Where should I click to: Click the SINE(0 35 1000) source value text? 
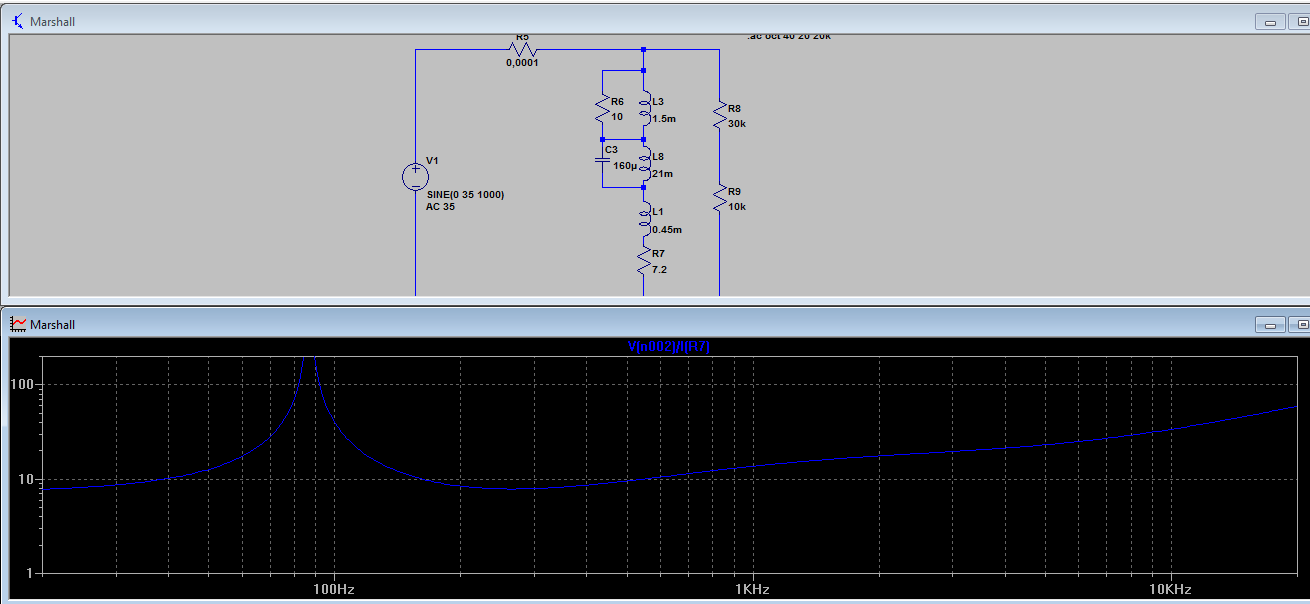click(x=465, y=194)
